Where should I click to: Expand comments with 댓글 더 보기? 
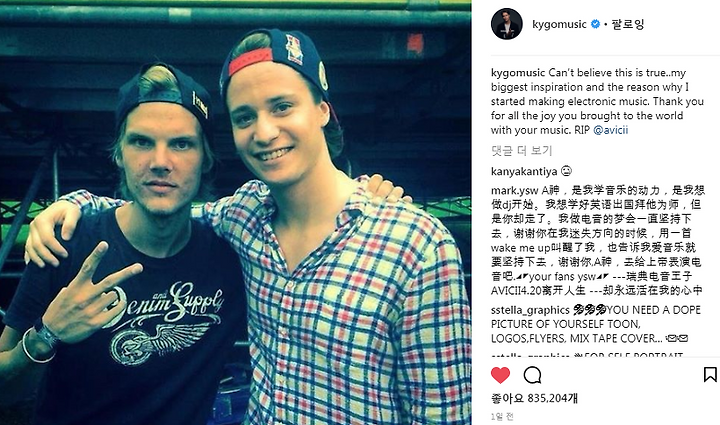(521, 151)
